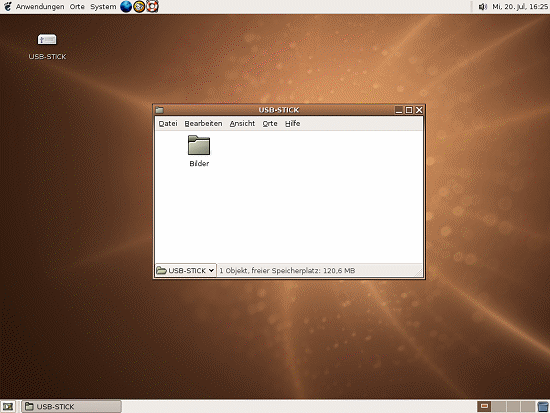Open the Anwendungen panel menu
The height and width of the screenshot is (413, 550).
pyautogui.click(x=40, y=7)
